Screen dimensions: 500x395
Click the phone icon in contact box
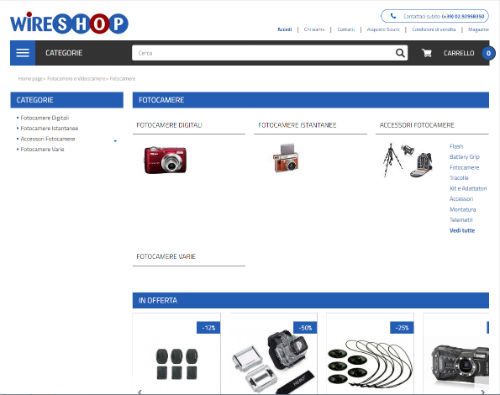[393, 16]
